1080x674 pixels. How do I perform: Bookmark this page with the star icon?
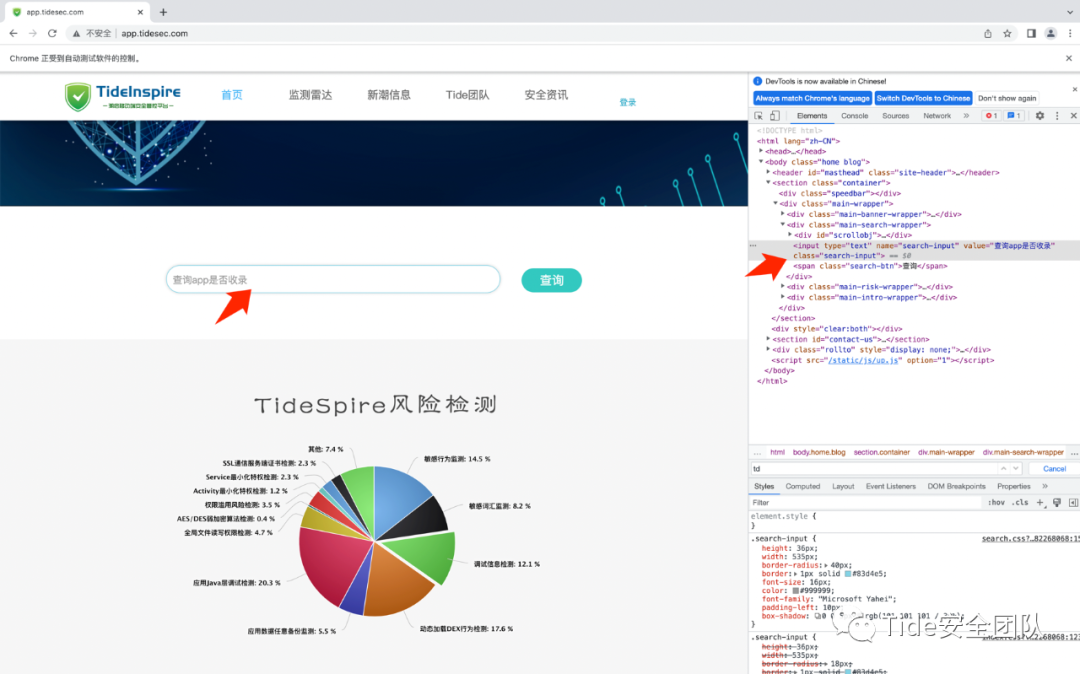pyautogui.click(x=1007, y=33)
